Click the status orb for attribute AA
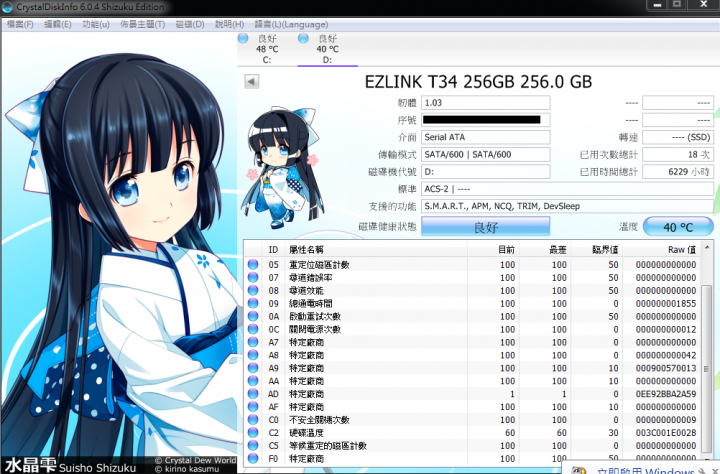Viewport: 720px width, 474px height. tap(253, 381)
